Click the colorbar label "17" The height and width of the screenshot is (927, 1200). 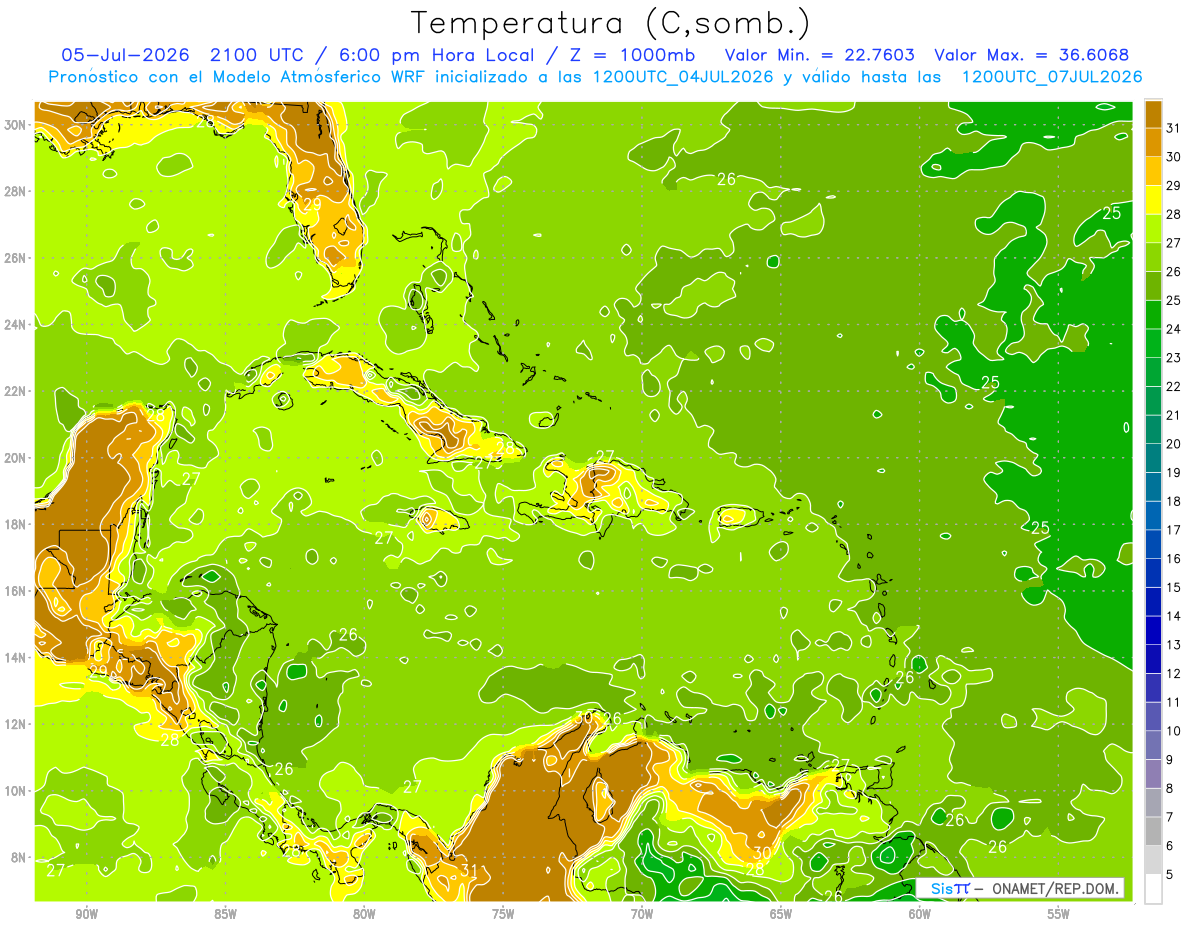click(1174, 530)
